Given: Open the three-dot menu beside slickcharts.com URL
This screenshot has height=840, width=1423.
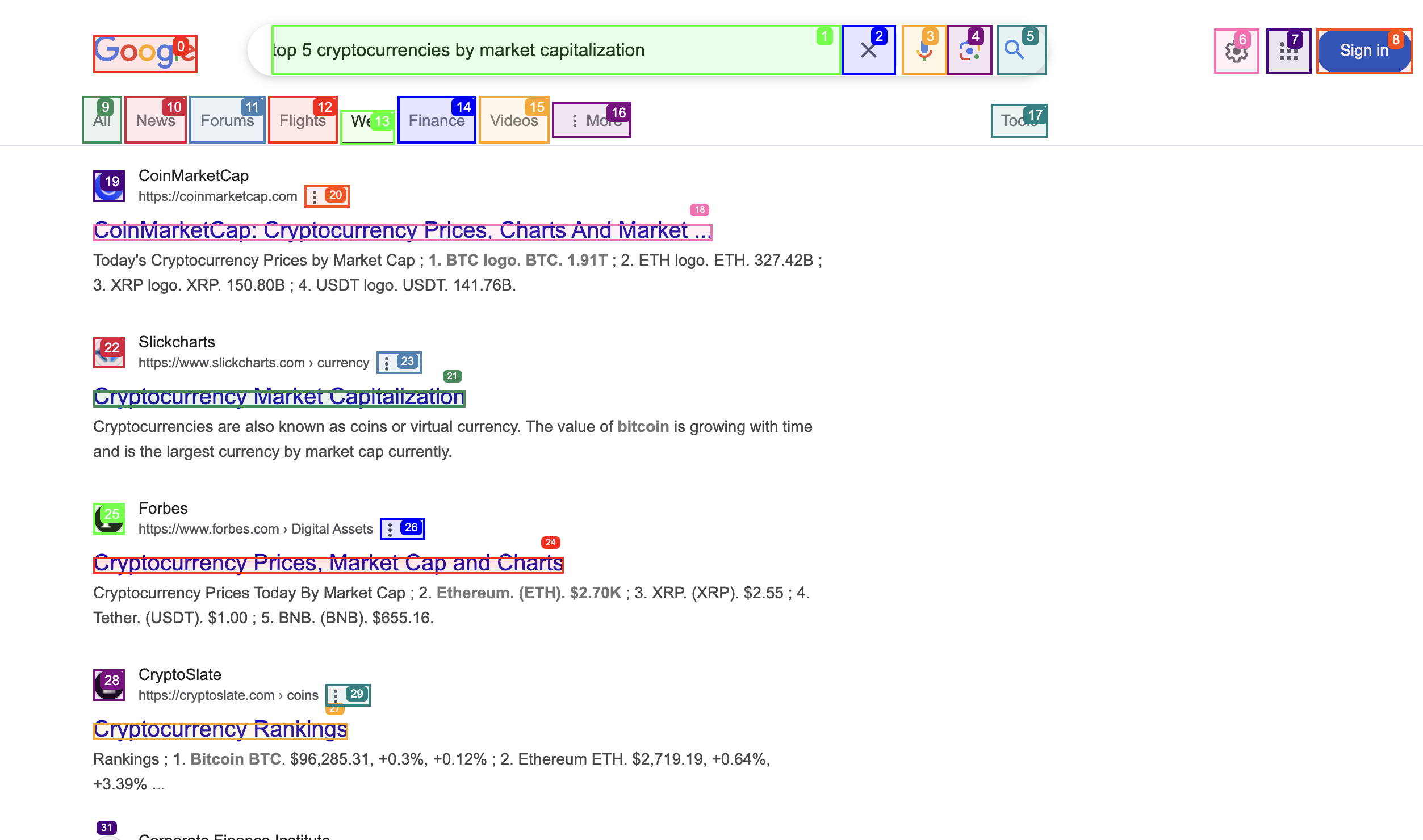Looking at the screenshot, I should tap(387, 363).
